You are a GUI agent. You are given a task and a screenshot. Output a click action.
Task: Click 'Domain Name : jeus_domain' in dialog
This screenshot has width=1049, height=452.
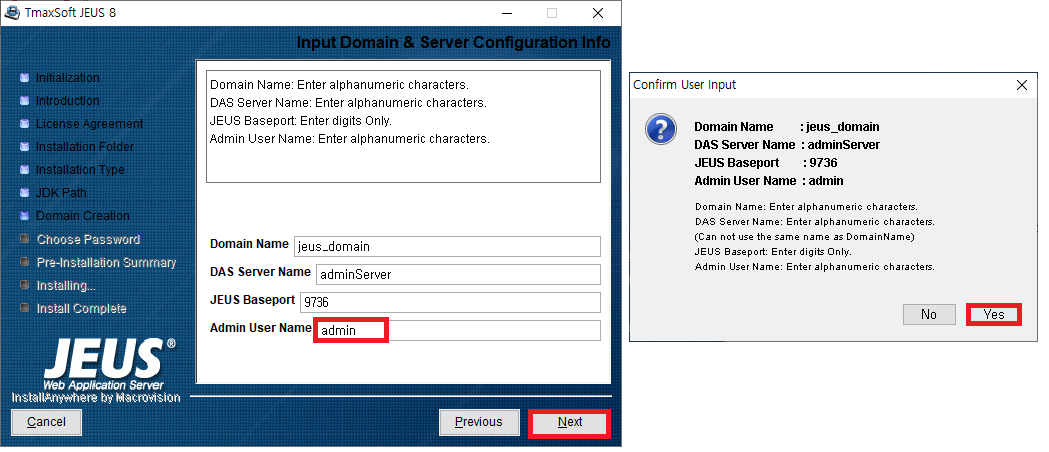[787, 127]
